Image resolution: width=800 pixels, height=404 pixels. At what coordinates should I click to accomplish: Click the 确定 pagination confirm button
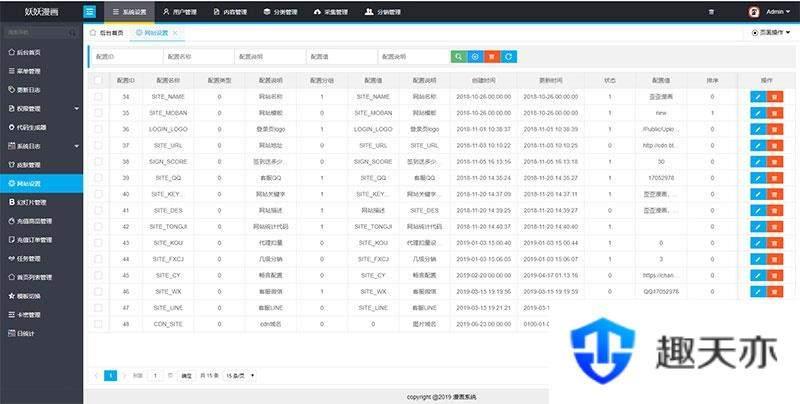tap(186, 376)
